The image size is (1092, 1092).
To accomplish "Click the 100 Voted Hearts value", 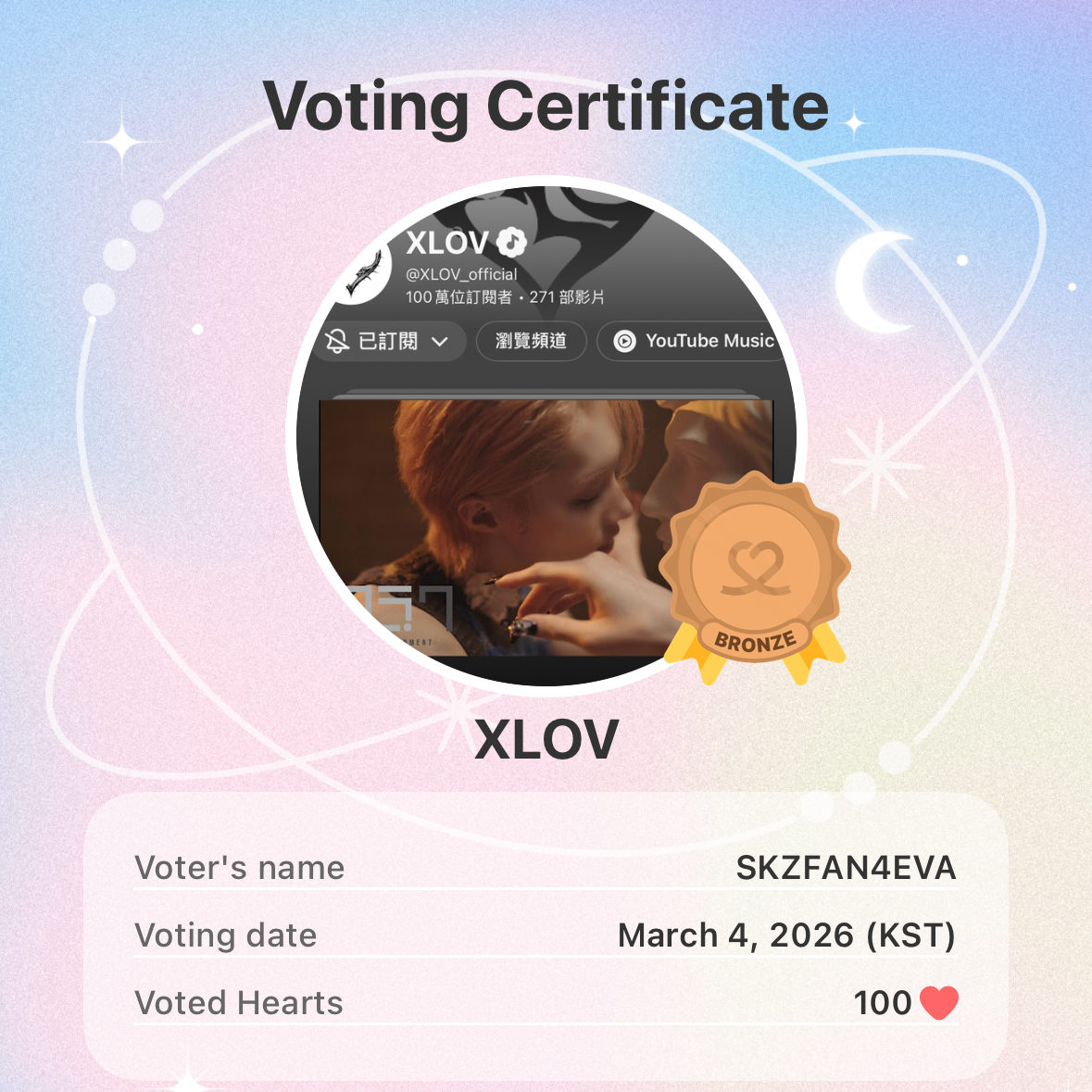I will (x=884, y=1002).
